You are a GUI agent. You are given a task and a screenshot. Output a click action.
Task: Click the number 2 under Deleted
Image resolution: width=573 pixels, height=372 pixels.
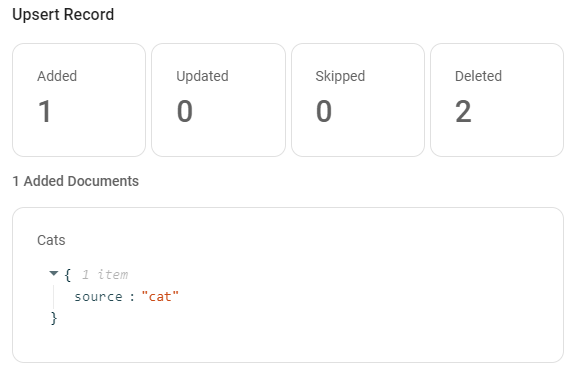click(x=463, y=111)
